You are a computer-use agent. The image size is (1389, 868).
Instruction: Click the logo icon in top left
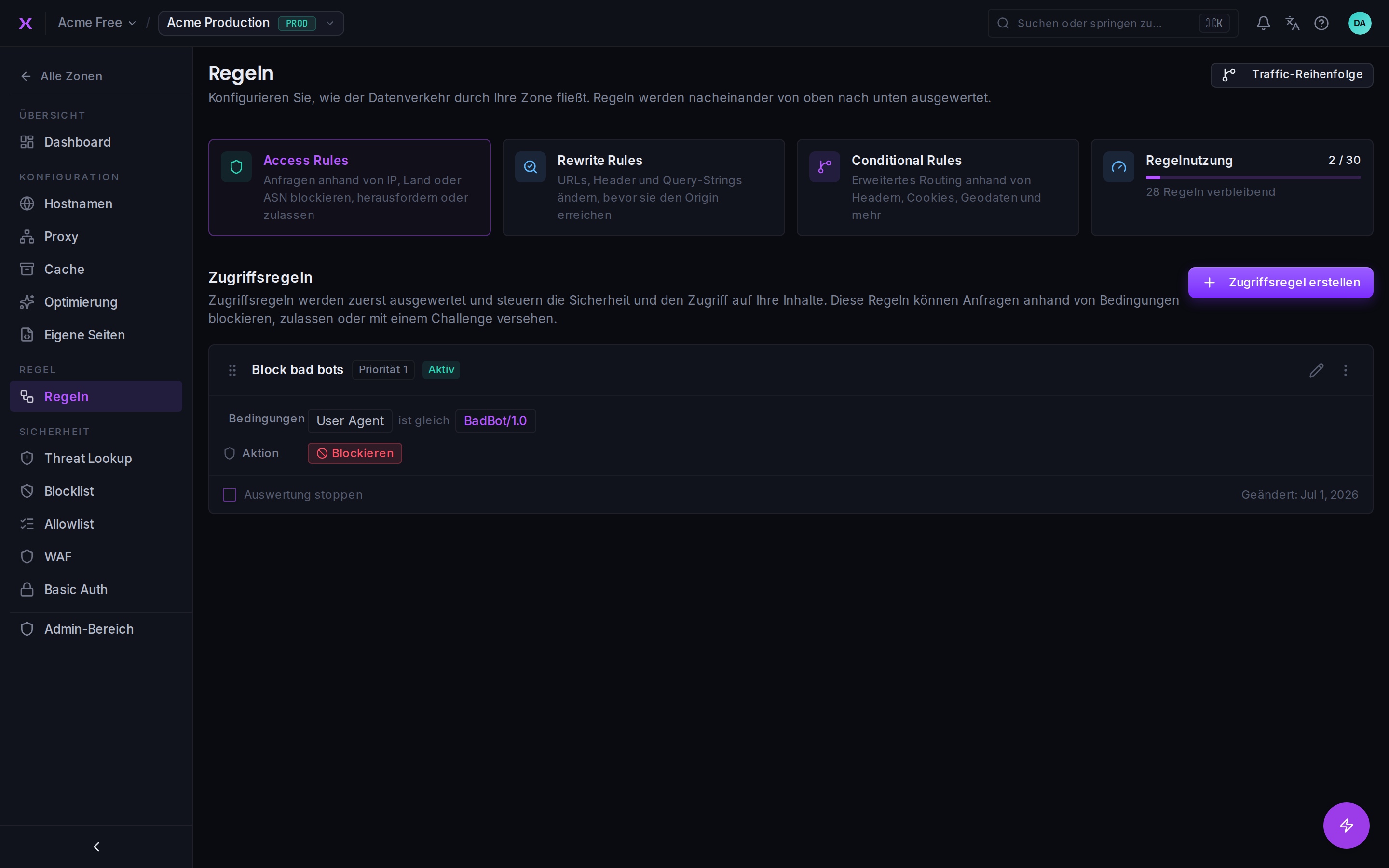click(25, 23)
